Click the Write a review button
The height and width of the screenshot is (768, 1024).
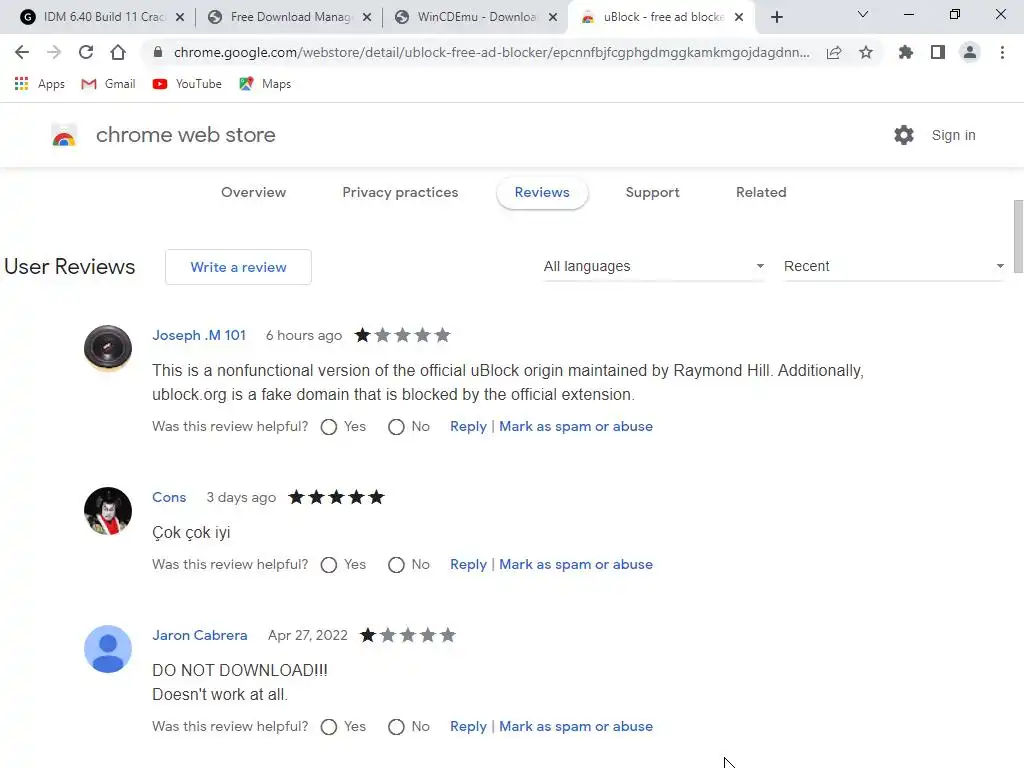point(238,267)
